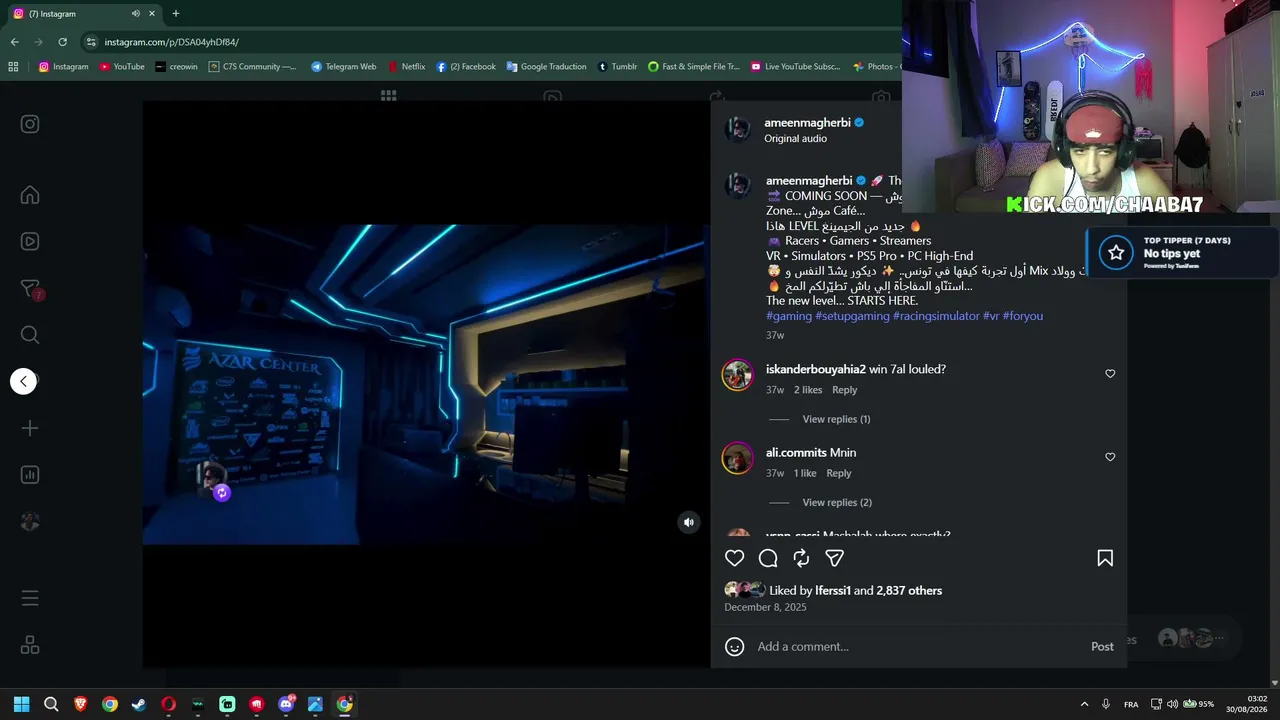Open iskanderbouyahia2's profile avatar
This screenshot has height=720, width=1280.
[738, 375]
